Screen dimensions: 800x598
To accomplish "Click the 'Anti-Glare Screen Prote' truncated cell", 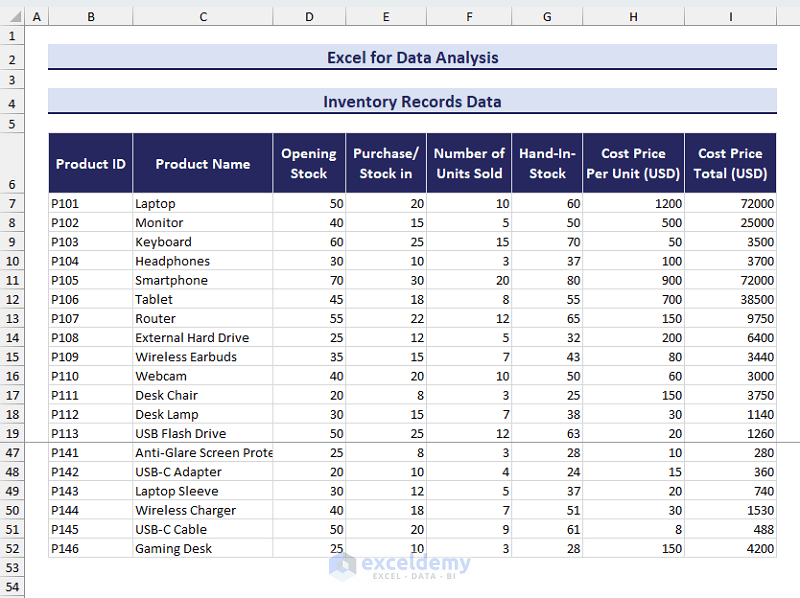I will point(202,452).
